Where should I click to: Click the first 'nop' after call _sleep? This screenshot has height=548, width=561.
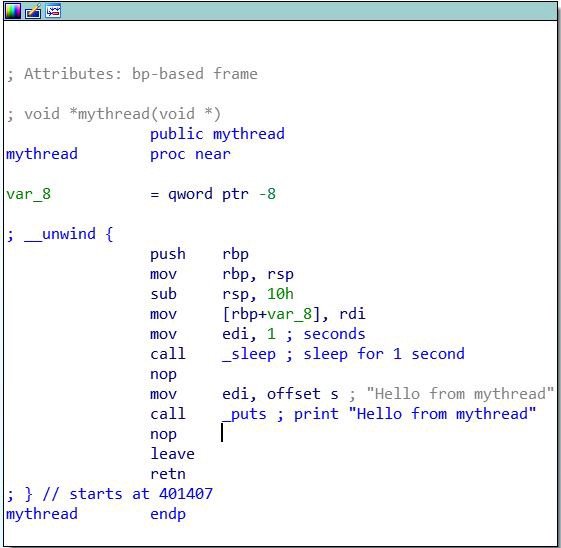coord(164,374)
